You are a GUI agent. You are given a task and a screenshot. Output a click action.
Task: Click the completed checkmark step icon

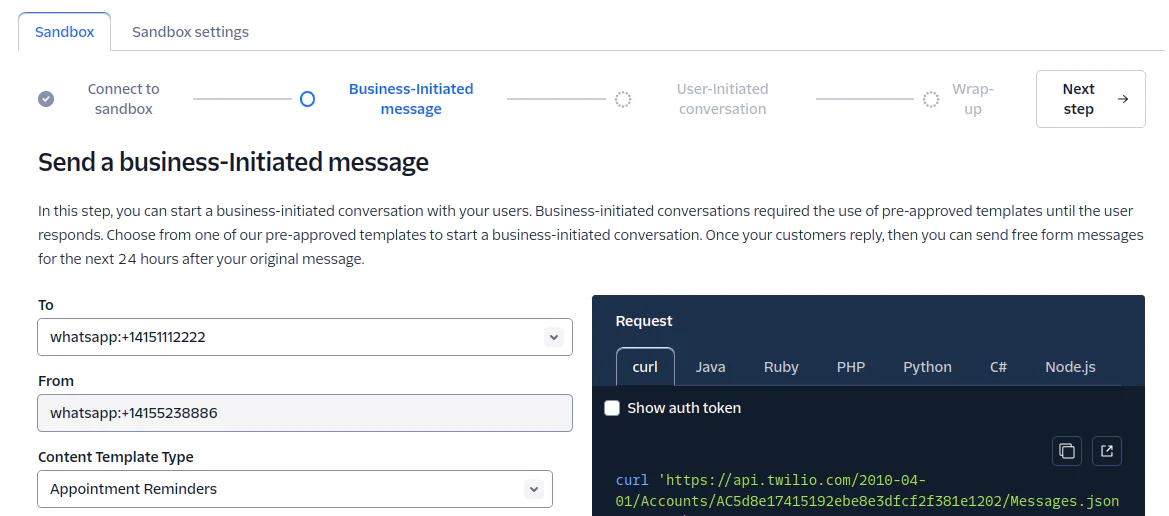pyautogui.click(x=46, y=99)
